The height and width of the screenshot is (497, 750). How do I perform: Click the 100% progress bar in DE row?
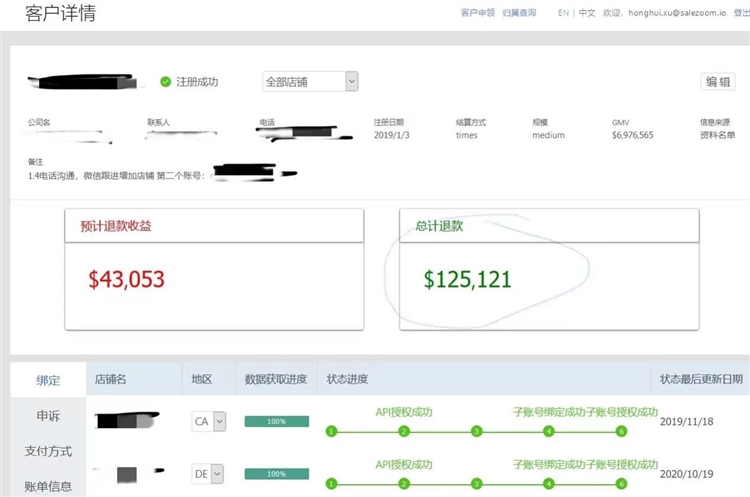click(276, 474)
